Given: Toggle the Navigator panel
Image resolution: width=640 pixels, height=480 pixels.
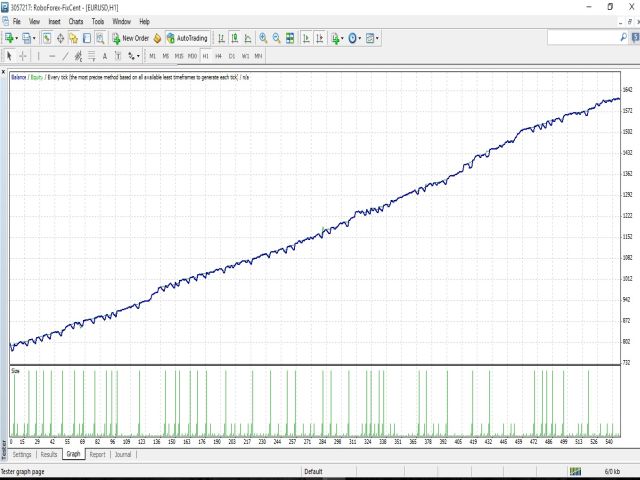Looking at the screenshot, I should pos(73,38).
